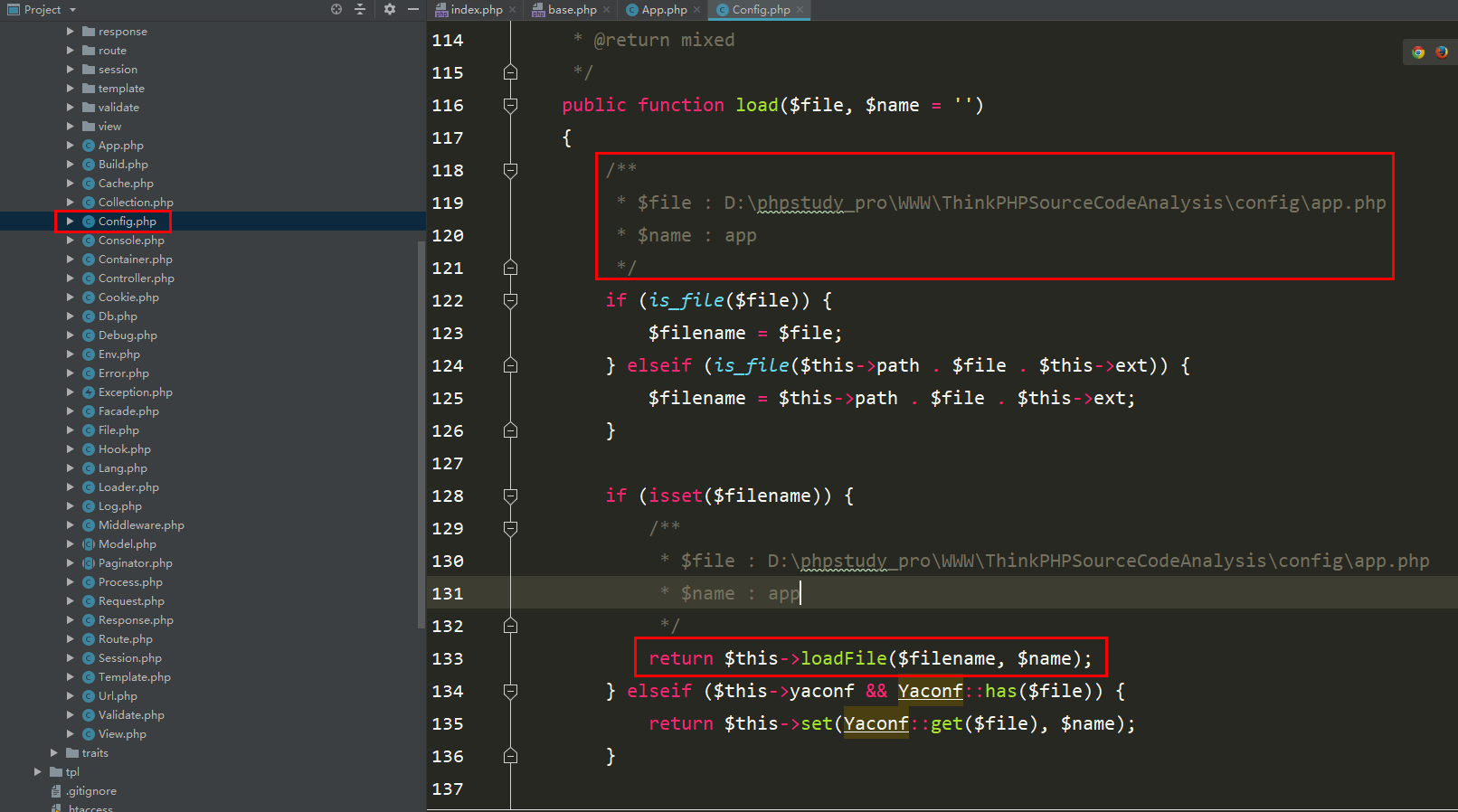The height and width of the screenshot is (812, 1458).
Task: Select the validate folder
Action: coord(118,108)
